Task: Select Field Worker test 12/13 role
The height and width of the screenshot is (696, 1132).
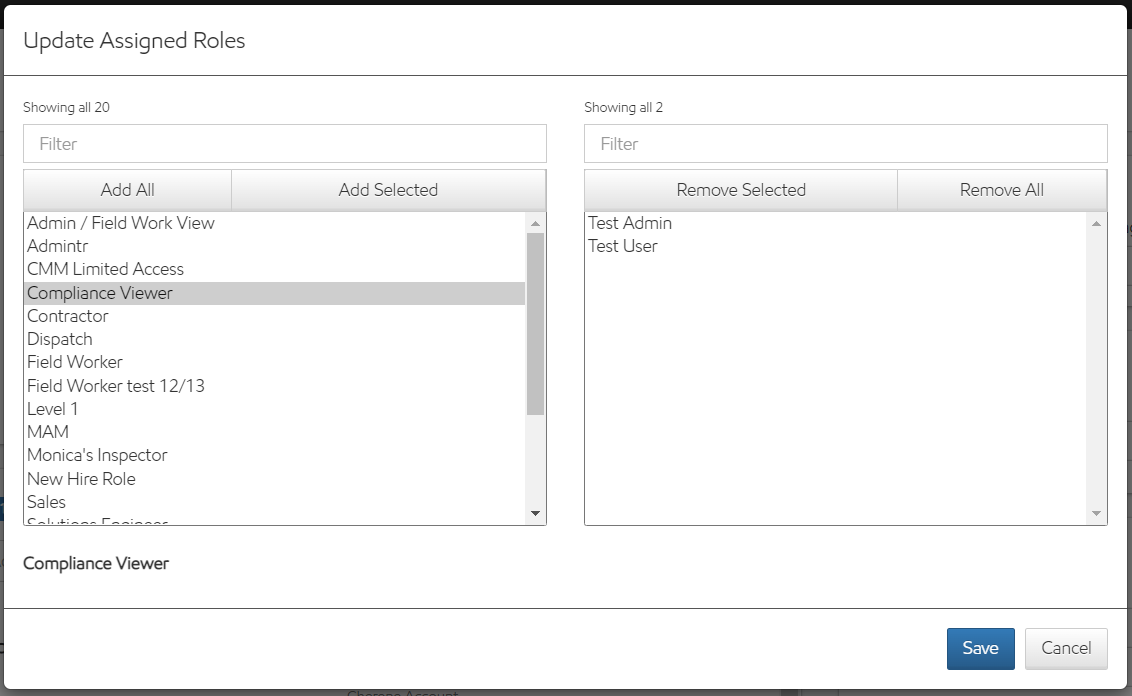Action: coord(116,386)
